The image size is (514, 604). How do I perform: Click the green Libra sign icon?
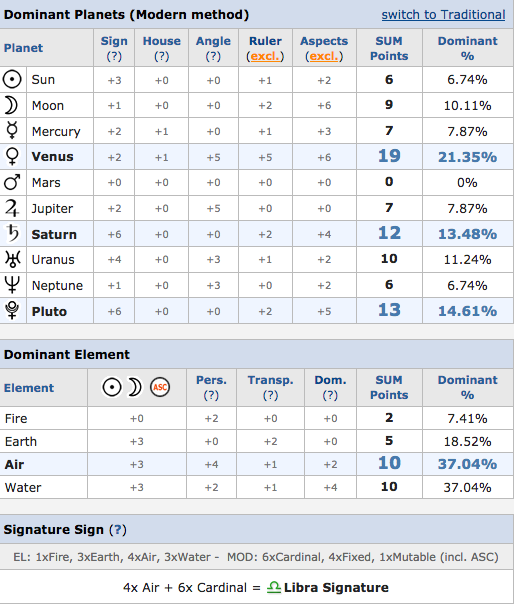point(274,587)
